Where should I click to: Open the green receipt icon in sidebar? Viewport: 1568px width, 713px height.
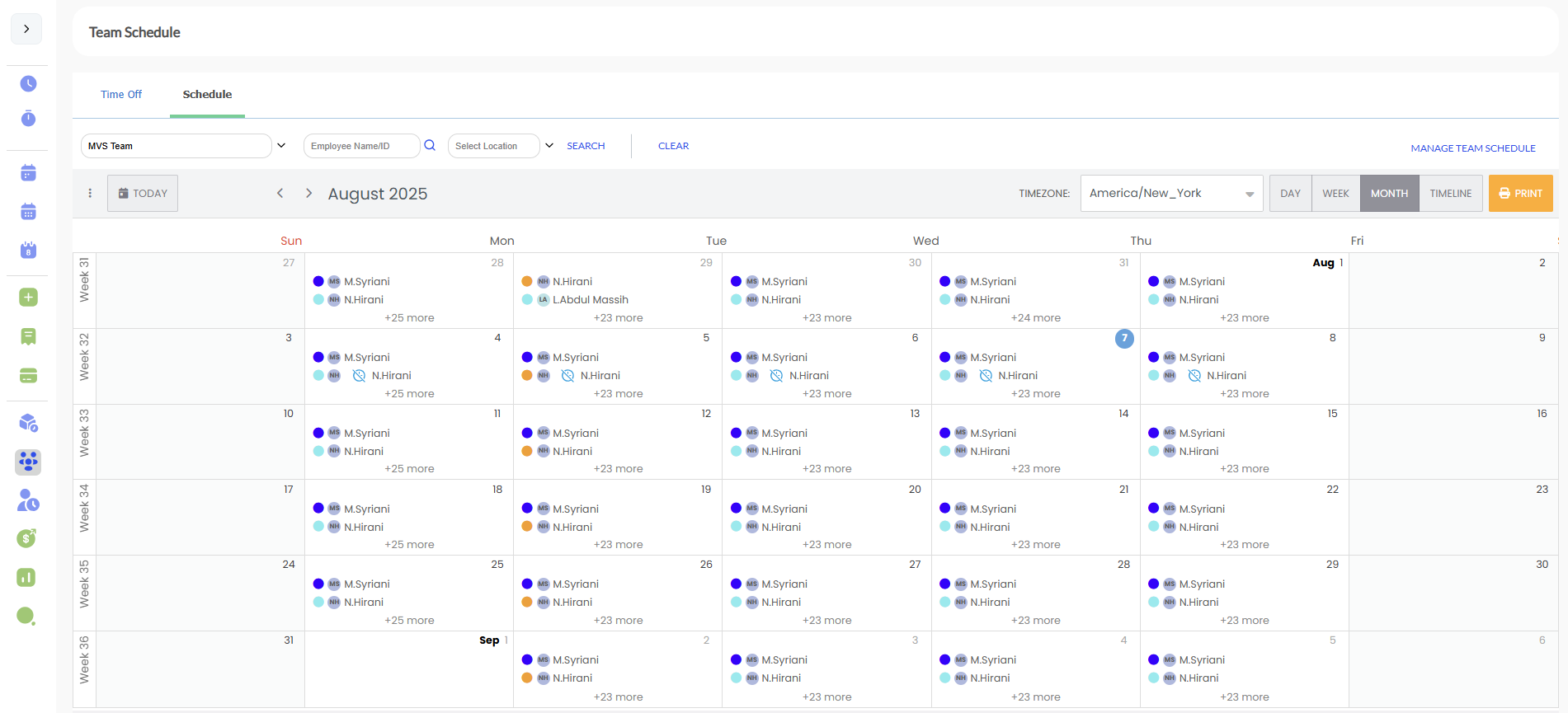28,336
